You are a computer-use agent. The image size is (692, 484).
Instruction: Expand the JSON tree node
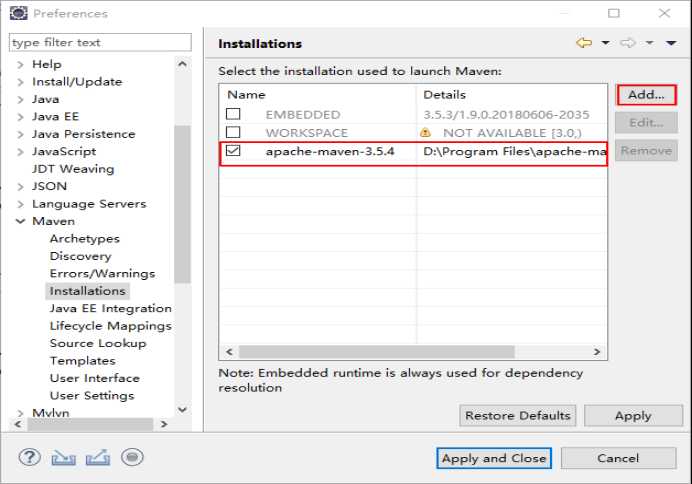click(20, 187)
